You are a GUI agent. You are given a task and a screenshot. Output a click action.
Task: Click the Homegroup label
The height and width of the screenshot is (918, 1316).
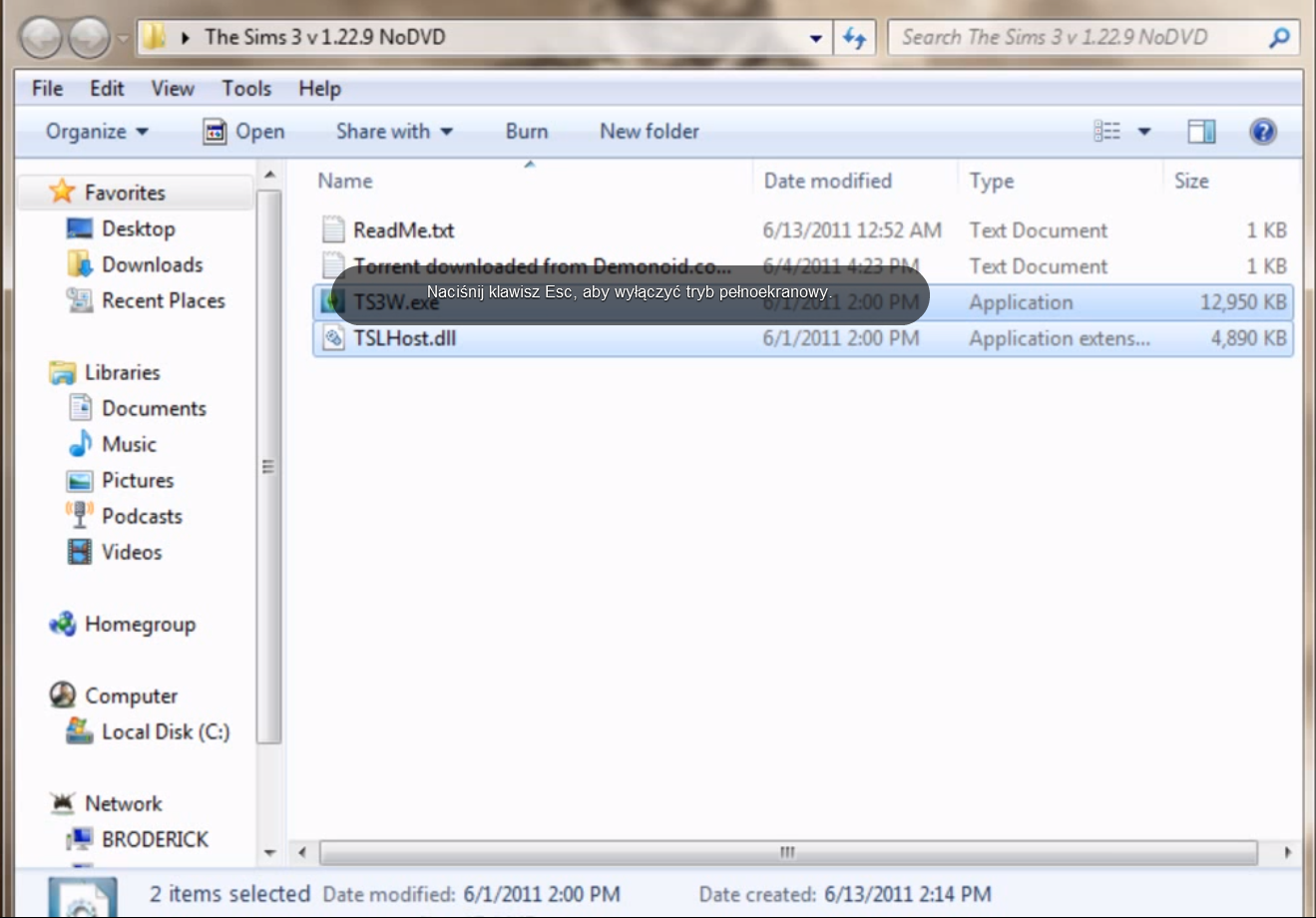pyautogui.click(x=141, y=625)
